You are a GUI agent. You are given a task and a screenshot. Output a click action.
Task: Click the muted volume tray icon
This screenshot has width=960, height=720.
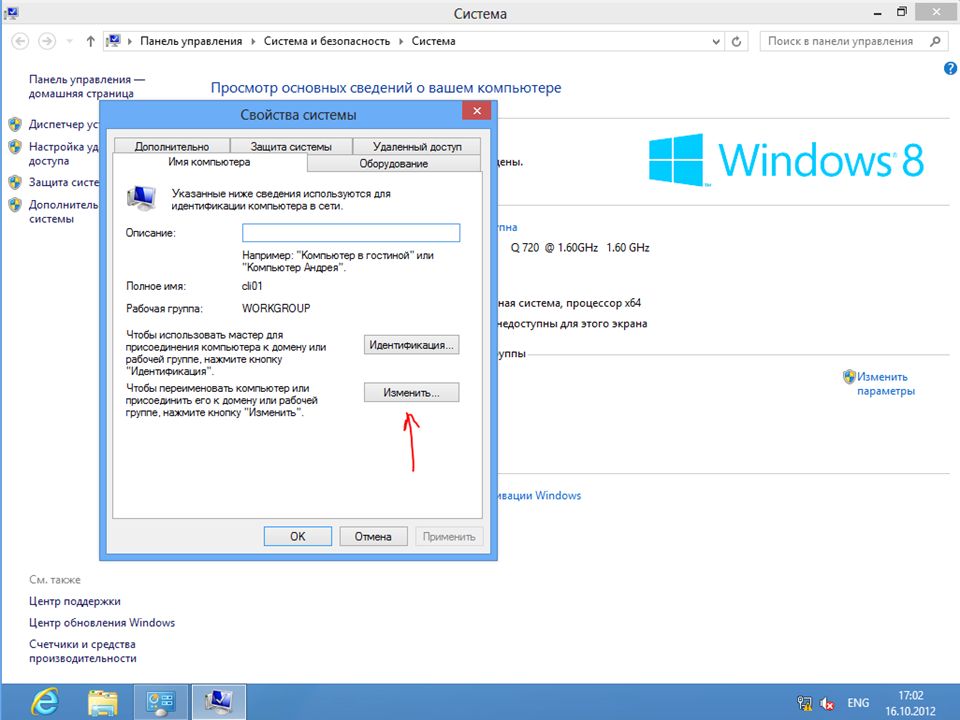827,703
